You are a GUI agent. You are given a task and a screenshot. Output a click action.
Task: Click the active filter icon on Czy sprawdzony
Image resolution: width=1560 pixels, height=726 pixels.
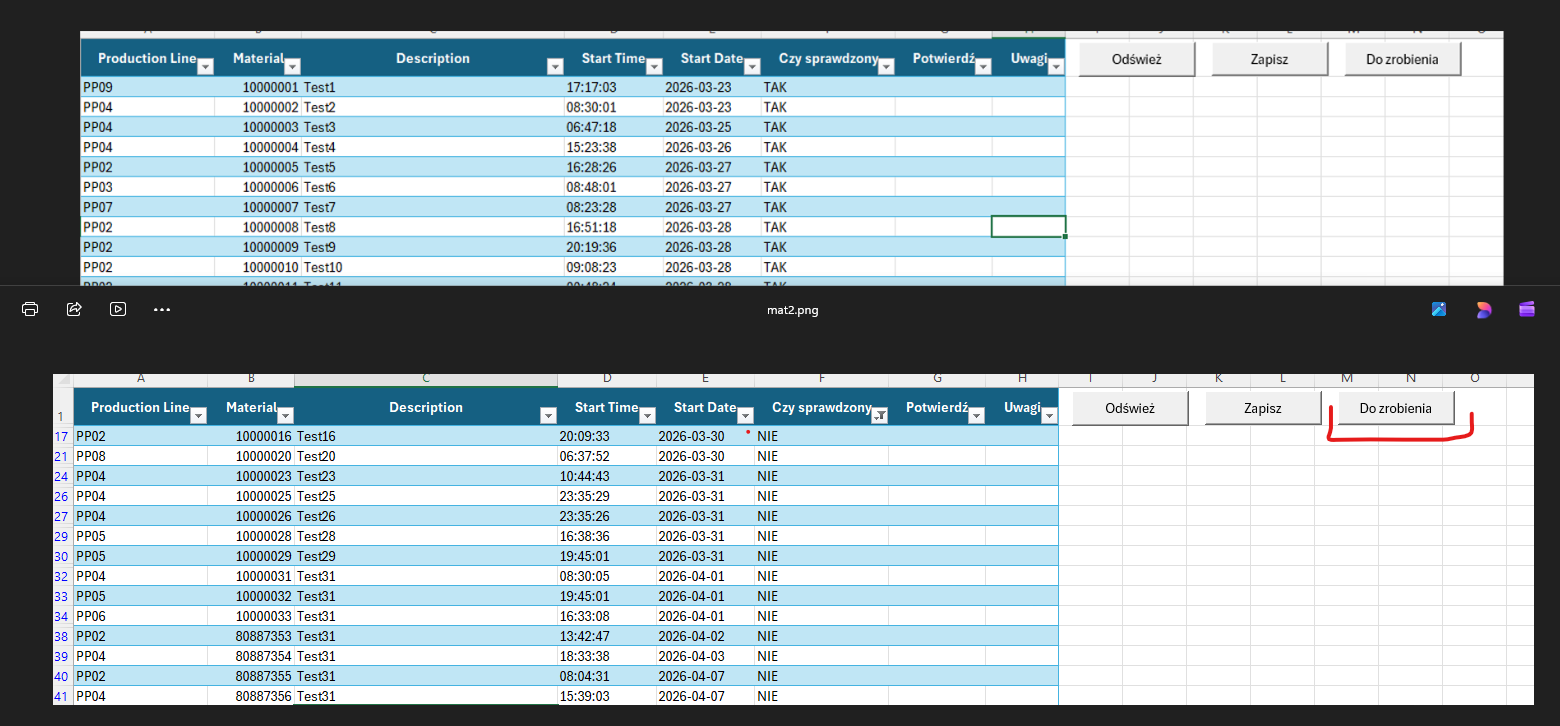point(879,416)
